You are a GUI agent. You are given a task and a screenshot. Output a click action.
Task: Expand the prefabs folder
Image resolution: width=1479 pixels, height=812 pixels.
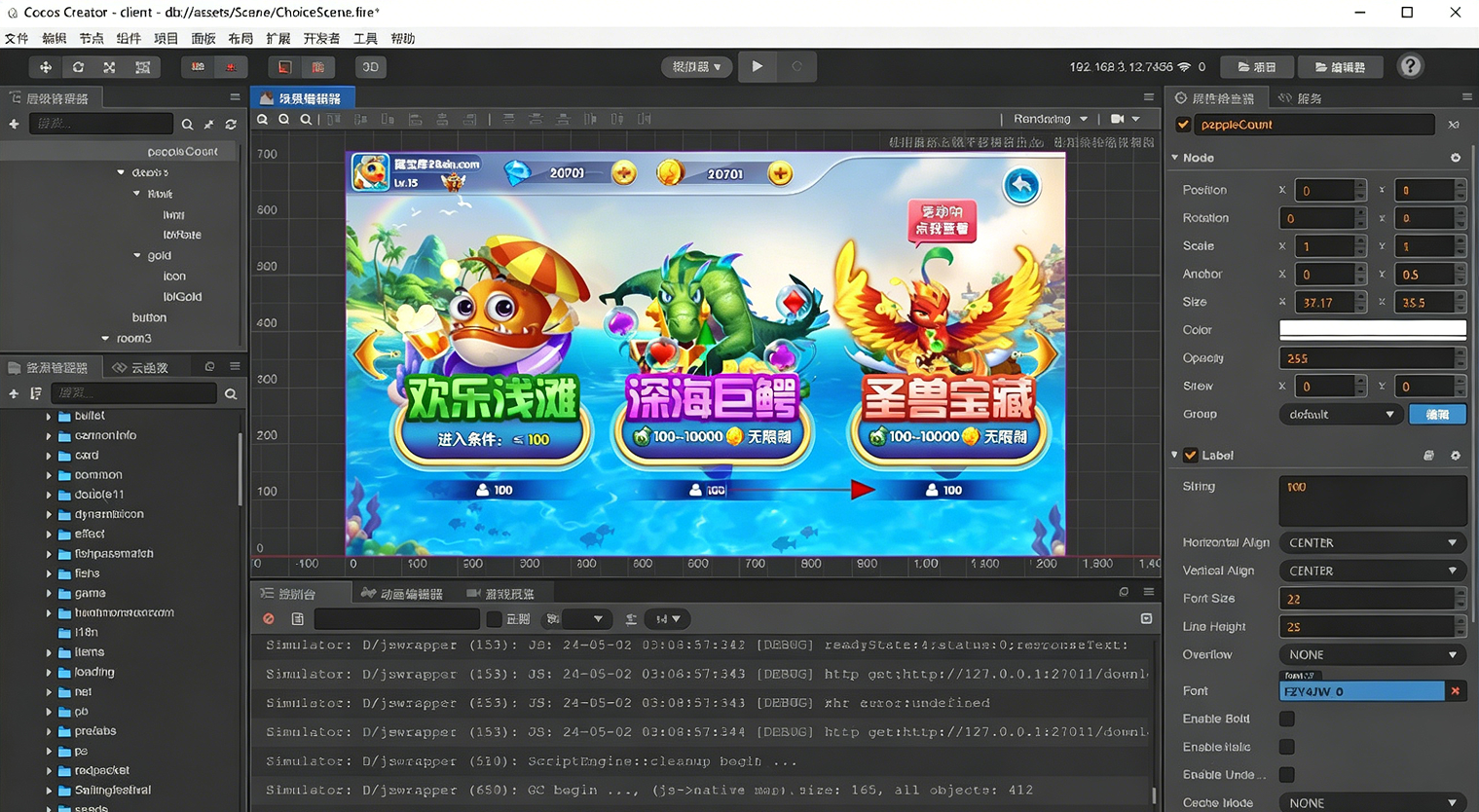click(49, 731)
